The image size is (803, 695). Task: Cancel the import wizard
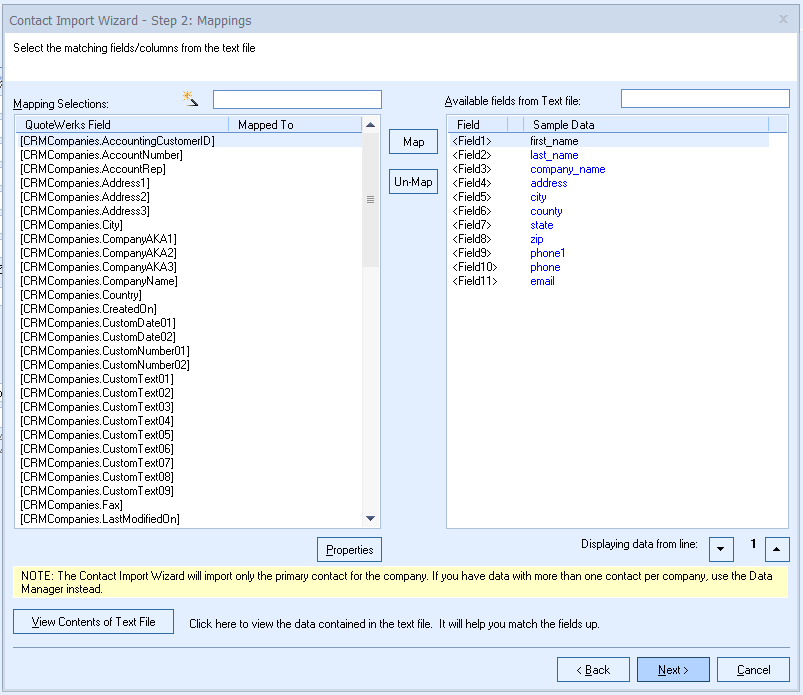coord(753,670)
